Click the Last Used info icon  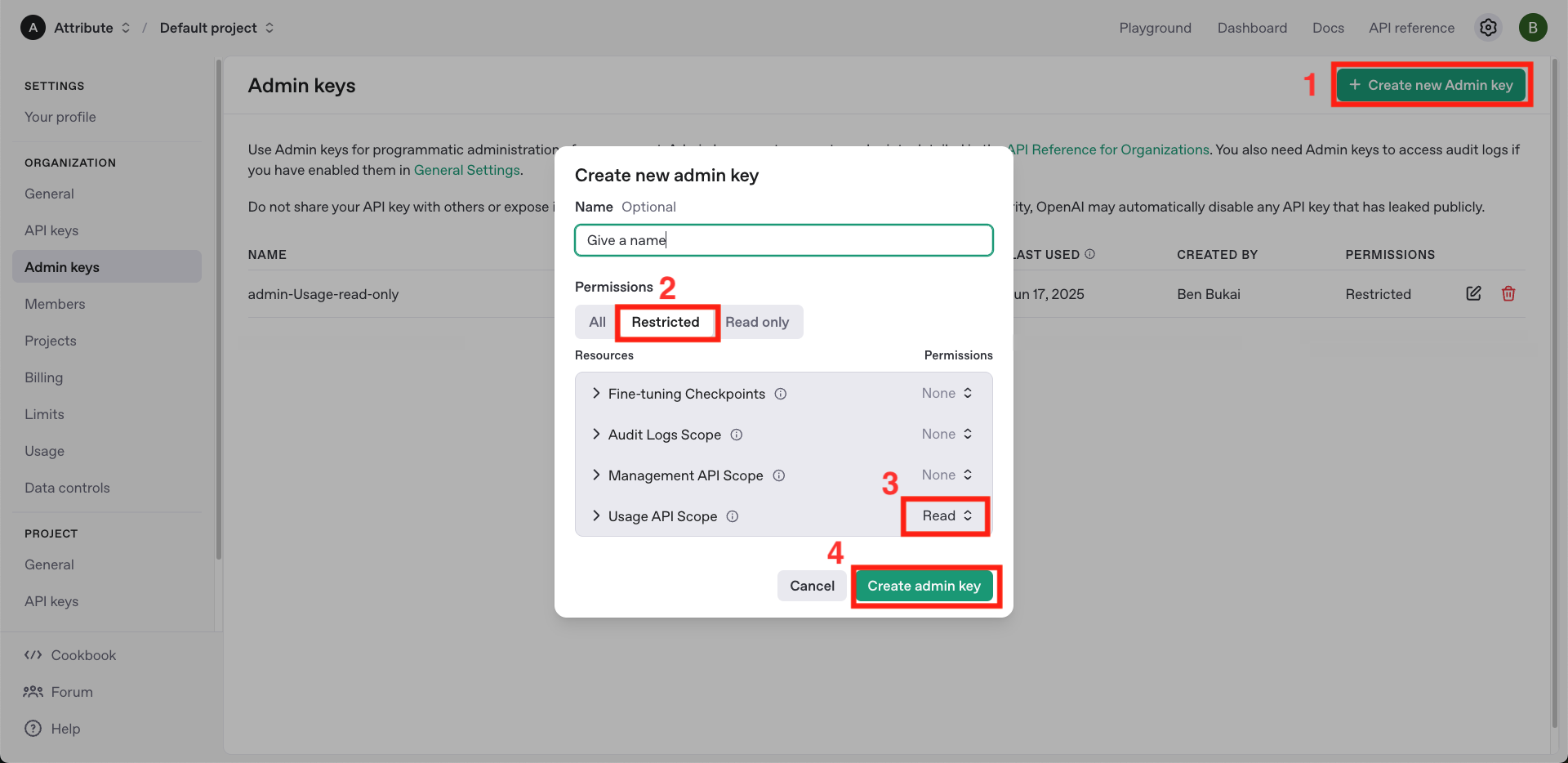(x=1089, y=254)
